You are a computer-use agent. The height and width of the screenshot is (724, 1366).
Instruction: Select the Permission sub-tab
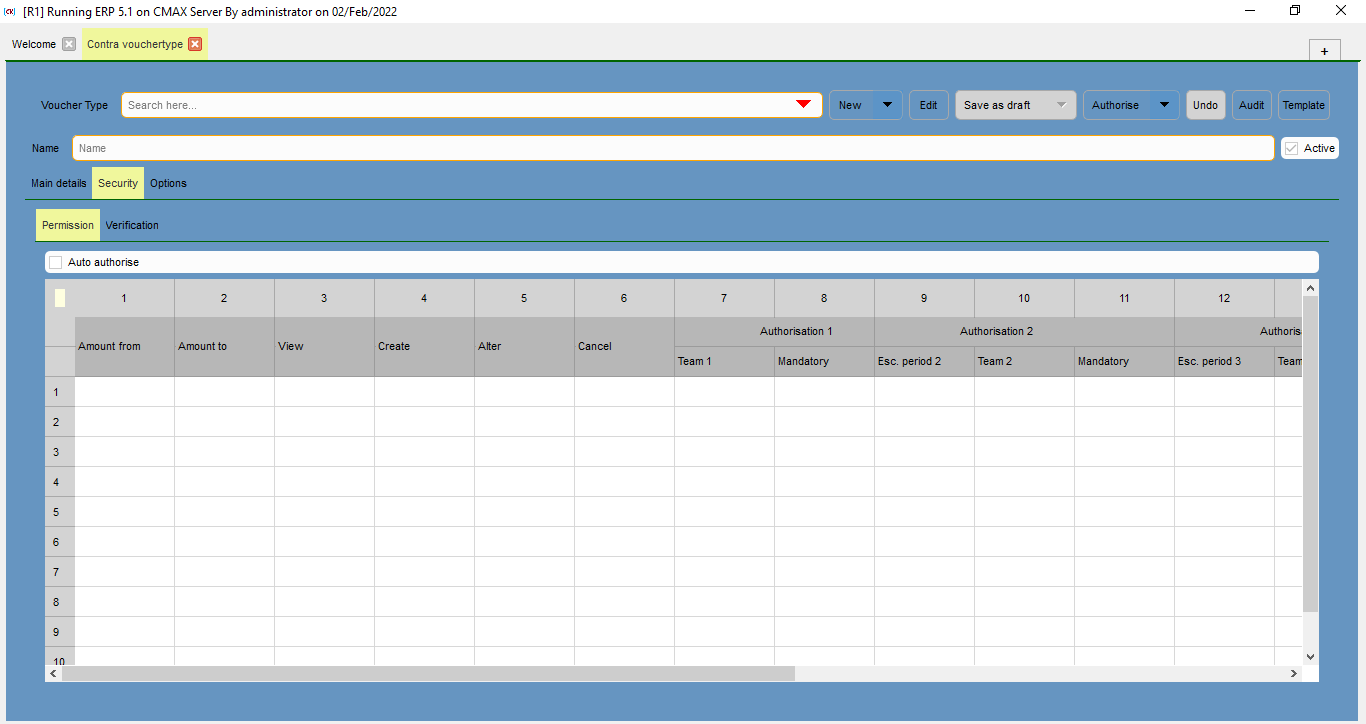[68, 225]
